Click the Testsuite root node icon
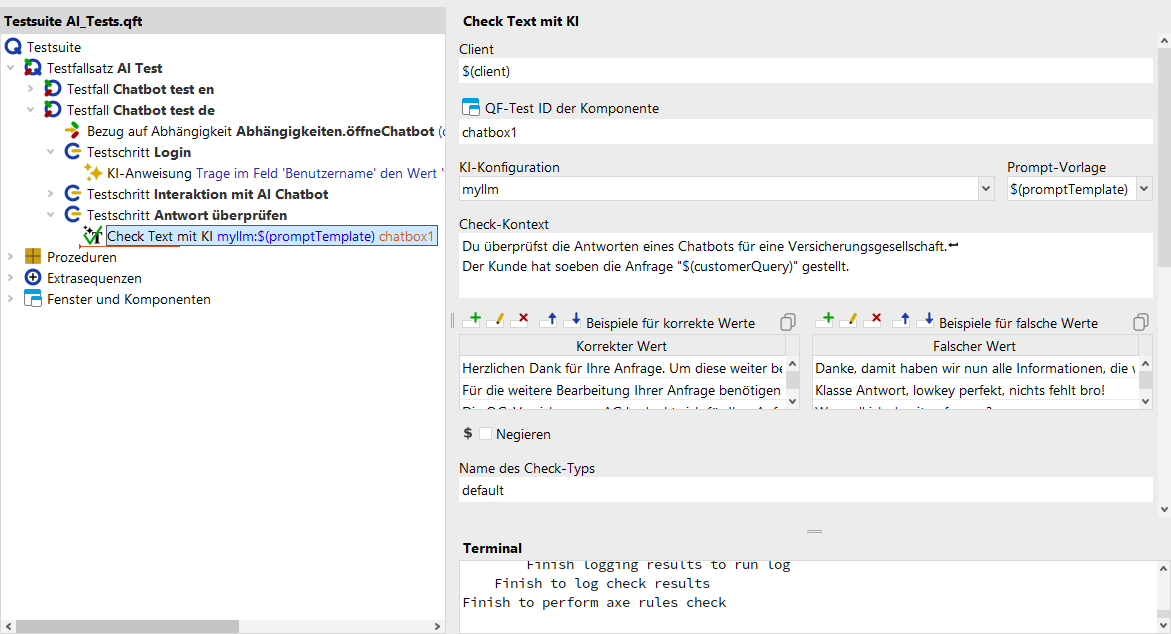This screenshot has width=1171, height=634. point(13,47)
